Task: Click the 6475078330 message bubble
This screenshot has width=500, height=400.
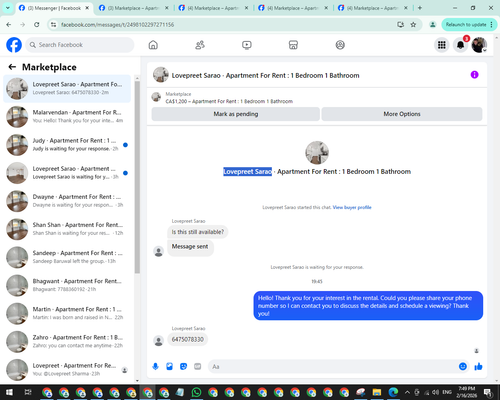Action: (x=188, y=339)
